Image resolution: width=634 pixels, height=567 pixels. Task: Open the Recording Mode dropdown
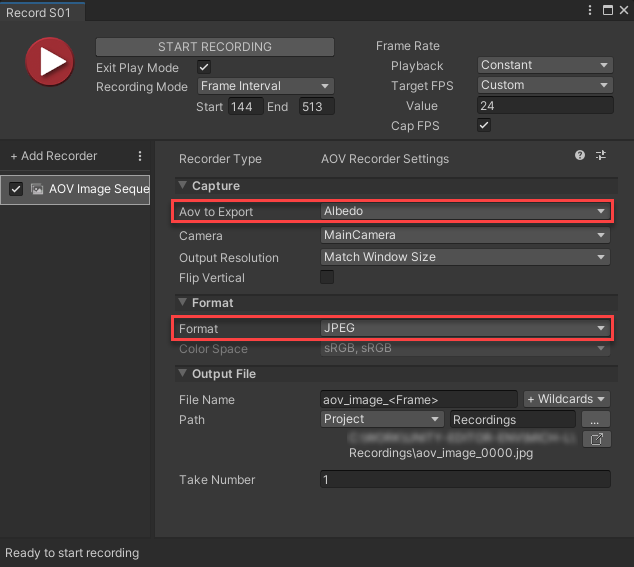click(x=265, y=86)
